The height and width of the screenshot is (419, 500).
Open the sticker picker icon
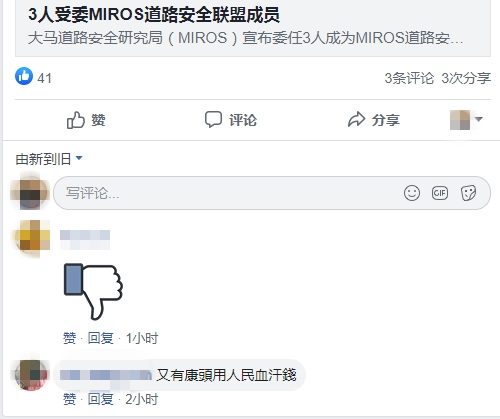click(468, 193)
